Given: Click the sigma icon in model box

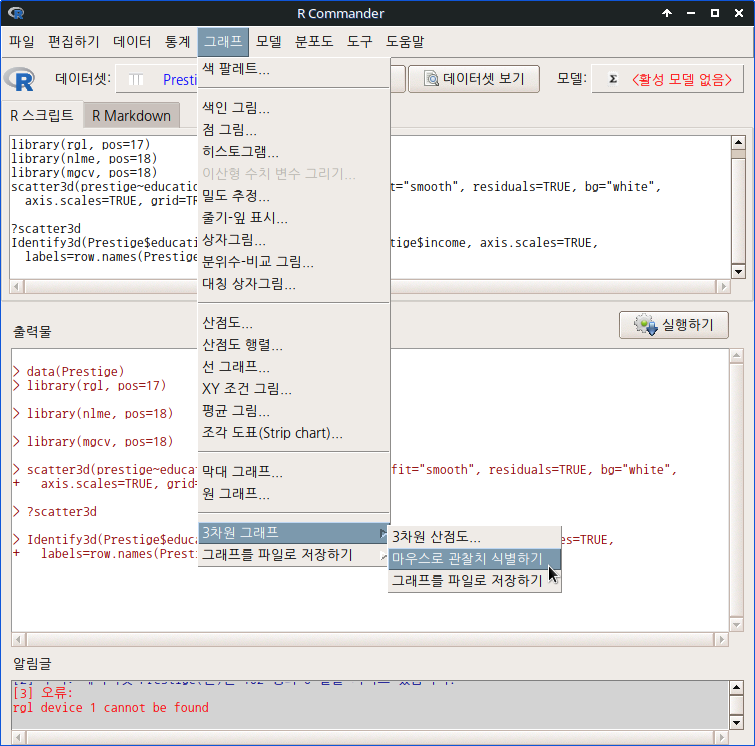Looking at the screenshot, I should click(613, 79).
